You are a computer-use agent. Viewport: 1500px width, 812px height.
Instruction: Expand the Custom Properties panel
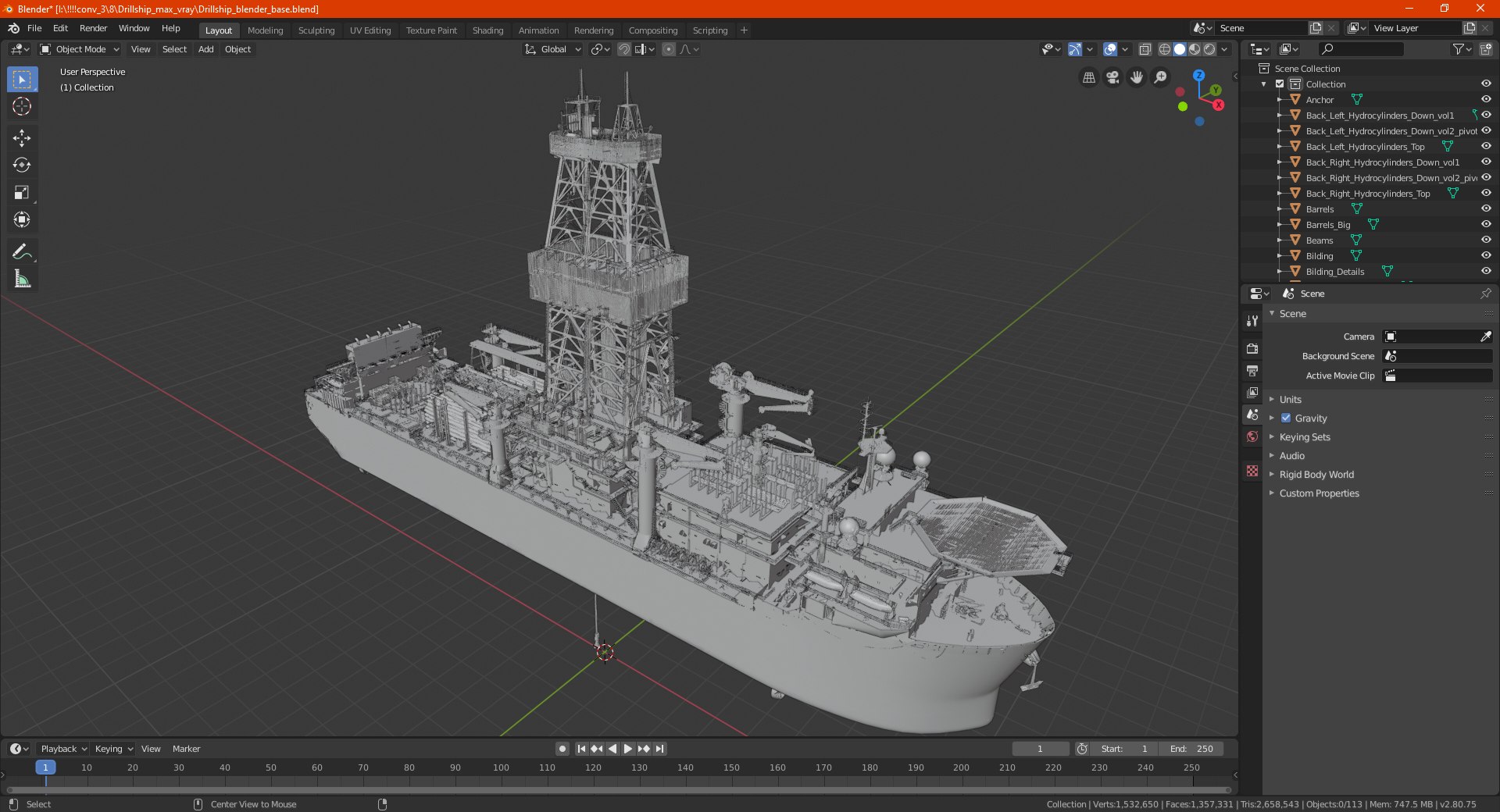pyautogui.click(x=1319, y=493)
